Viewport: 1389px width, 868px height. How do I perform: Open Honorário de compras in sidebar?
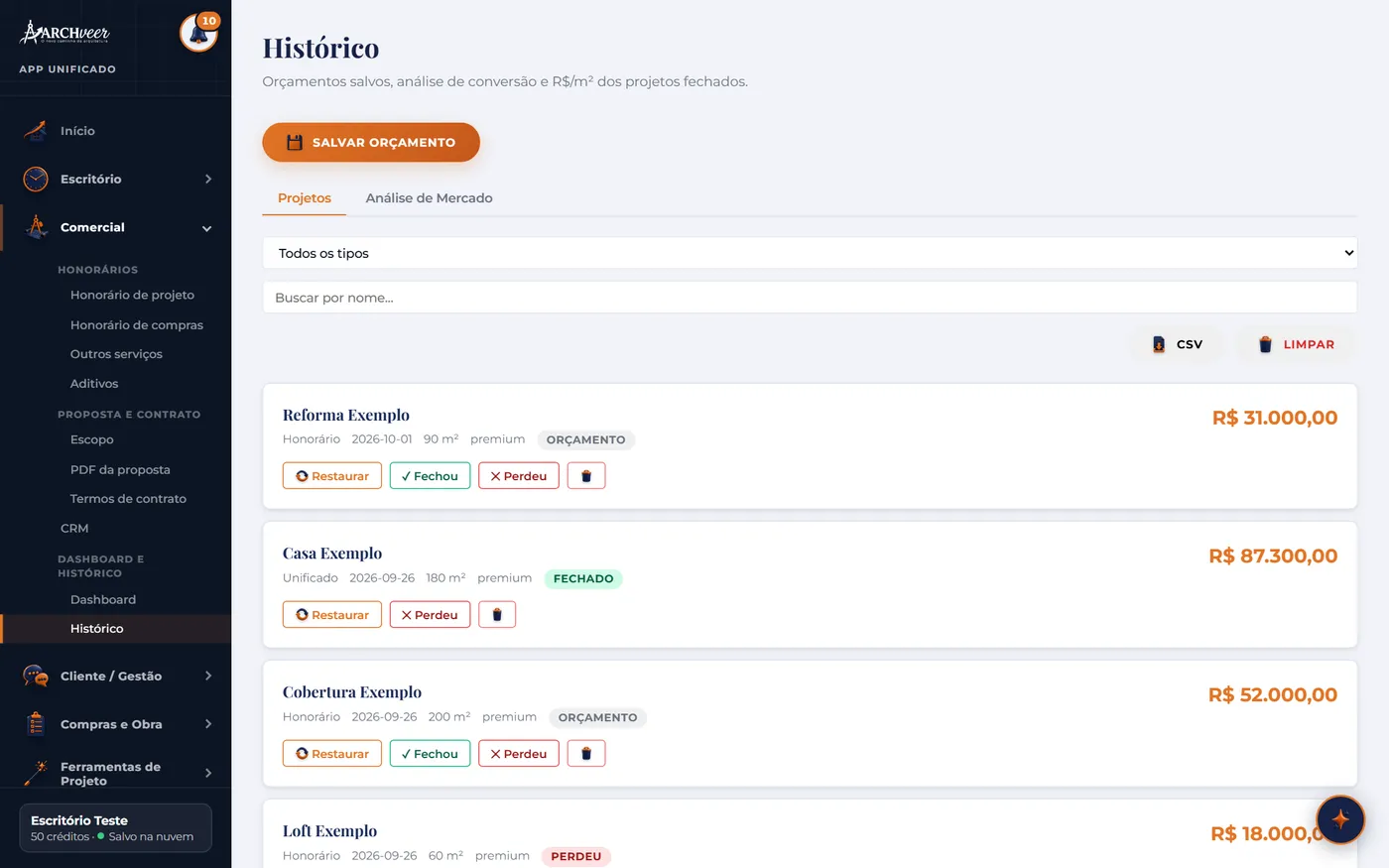(x=137, y=325)
